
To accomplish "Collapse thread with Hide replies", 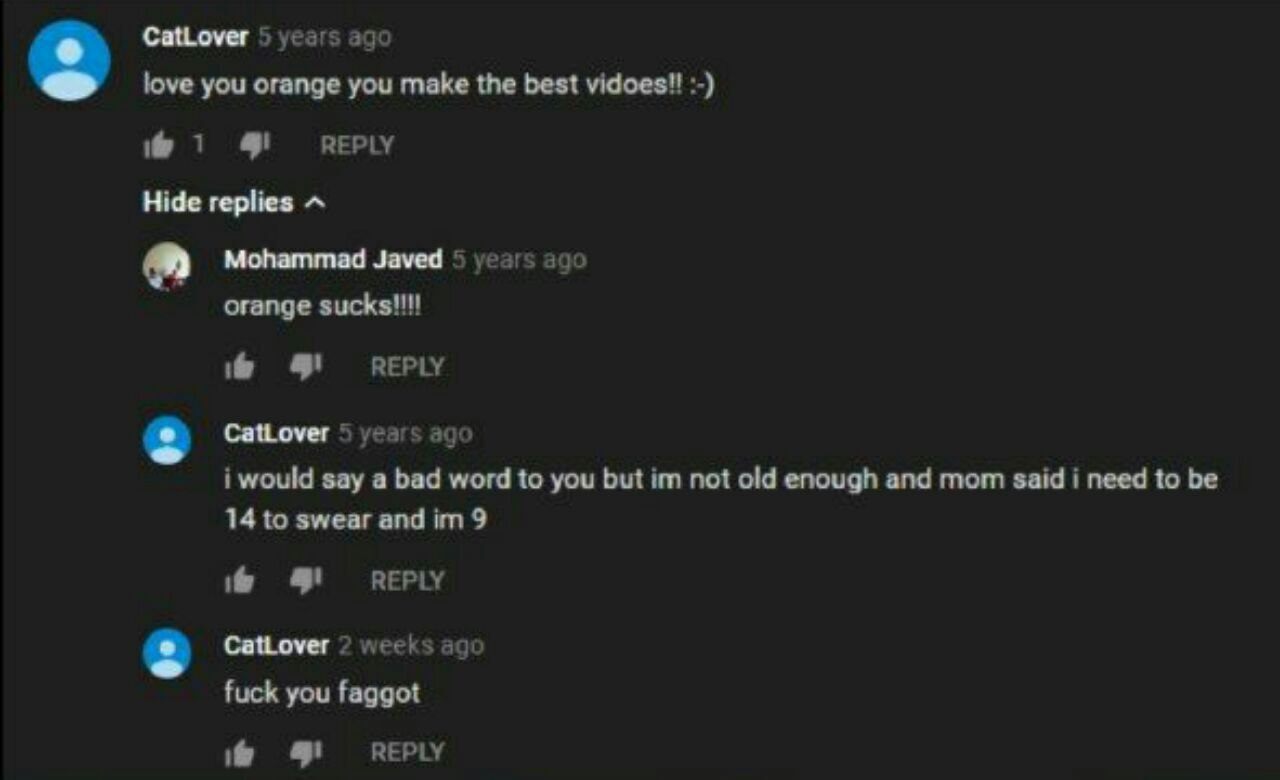I will point(235,202).
